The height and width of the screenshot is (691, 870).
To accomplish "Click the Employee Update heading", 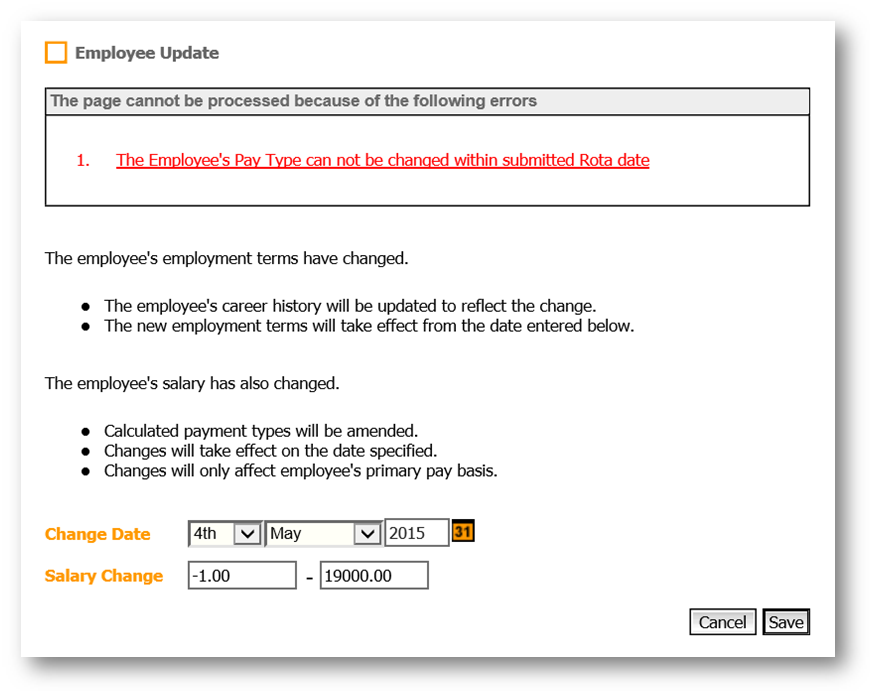I will (x=147, y=53).
